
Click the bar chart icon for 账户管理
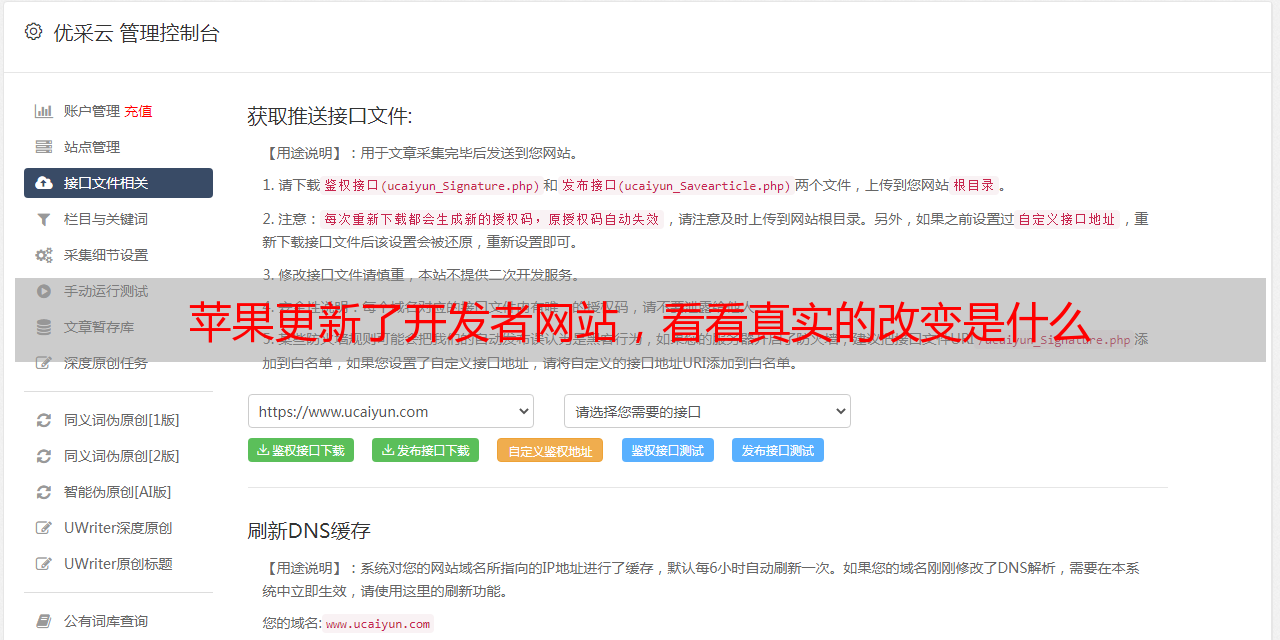click(44, 111)
